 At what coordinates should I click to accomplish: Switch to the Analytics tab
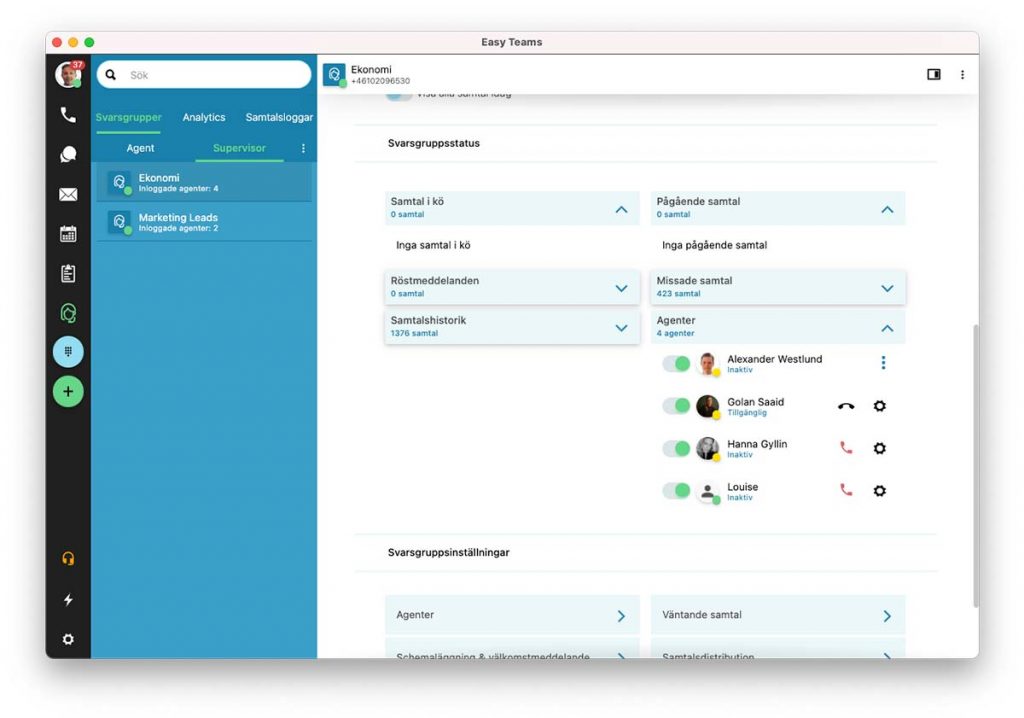pyautogui.click(x=204, y=118)
